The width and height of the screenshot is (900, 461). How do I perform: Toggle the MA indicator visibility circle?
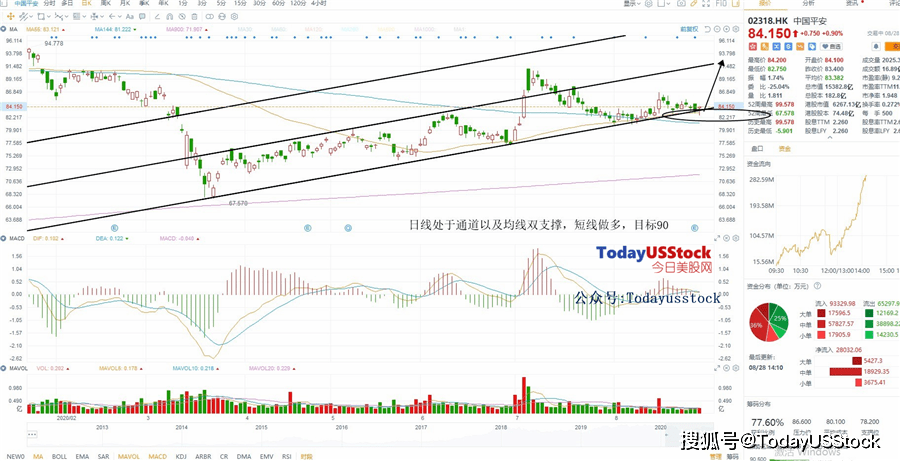pos(3,29)
